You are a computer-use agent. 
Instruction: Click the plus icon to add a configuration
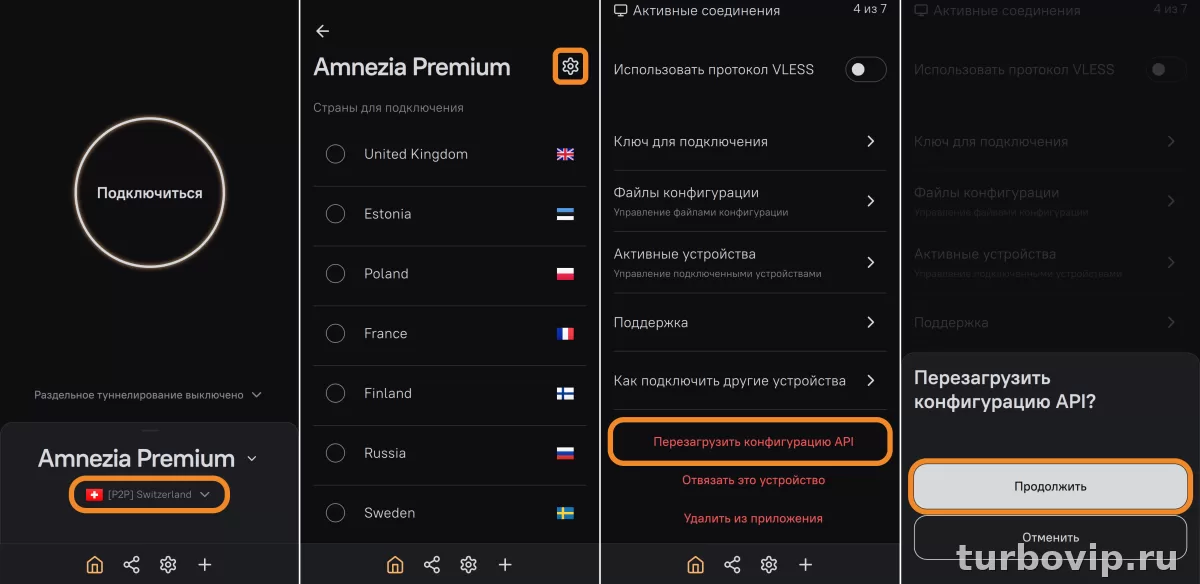[x=204, y=564]
